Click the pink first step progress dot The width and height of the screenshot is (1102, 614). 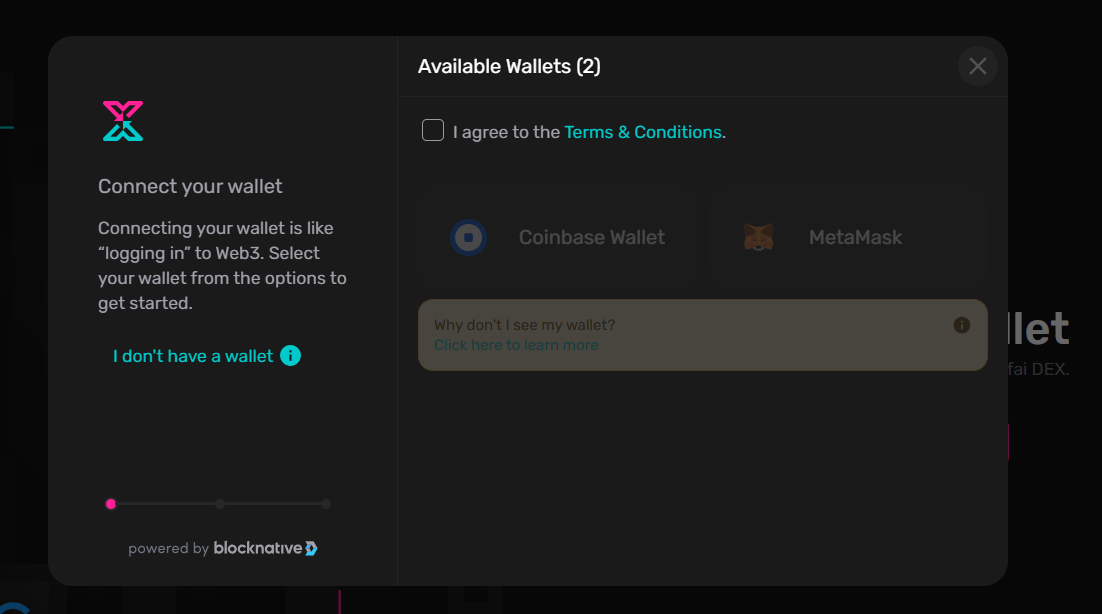[110, 504]
